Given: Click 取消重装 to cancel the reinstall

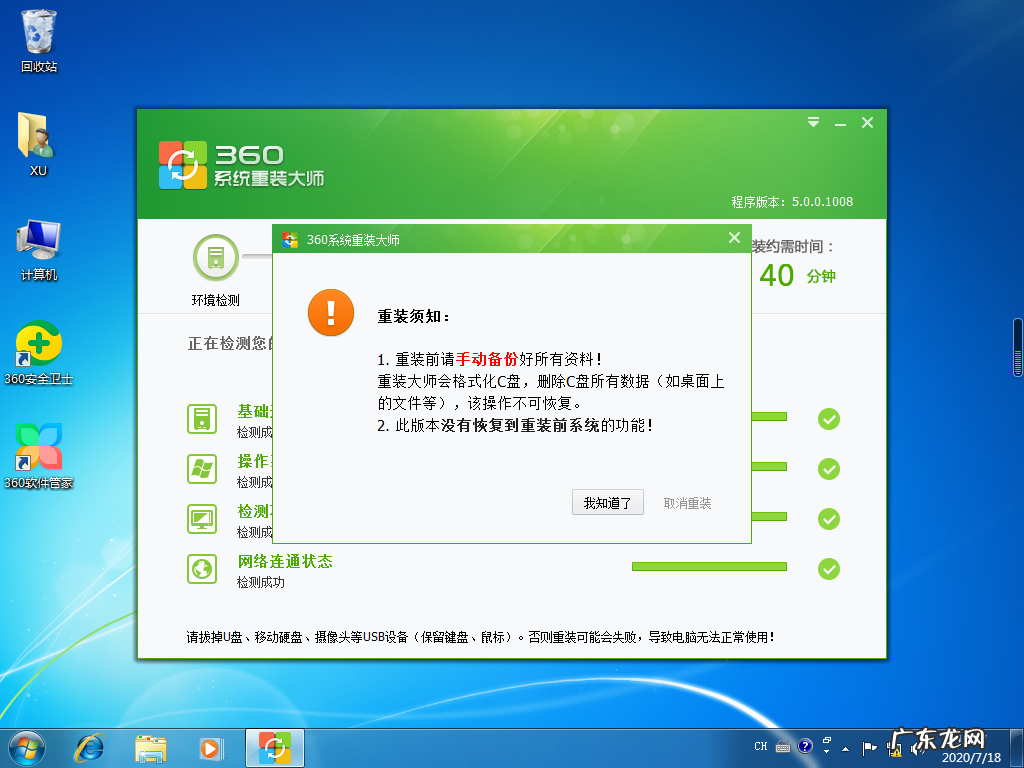Looking at the screenshot, I should (x=688, y=502).
